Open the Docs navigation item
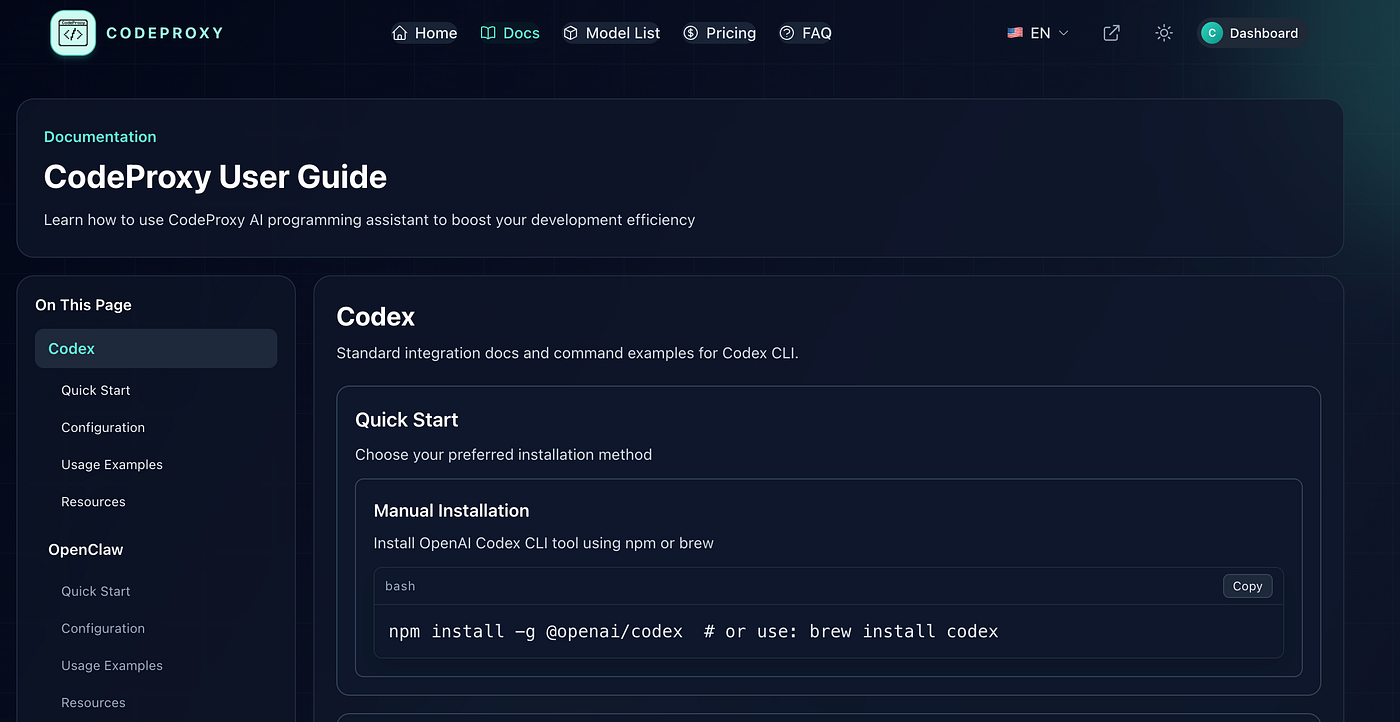1400x722 pixels. coord(510,33)
